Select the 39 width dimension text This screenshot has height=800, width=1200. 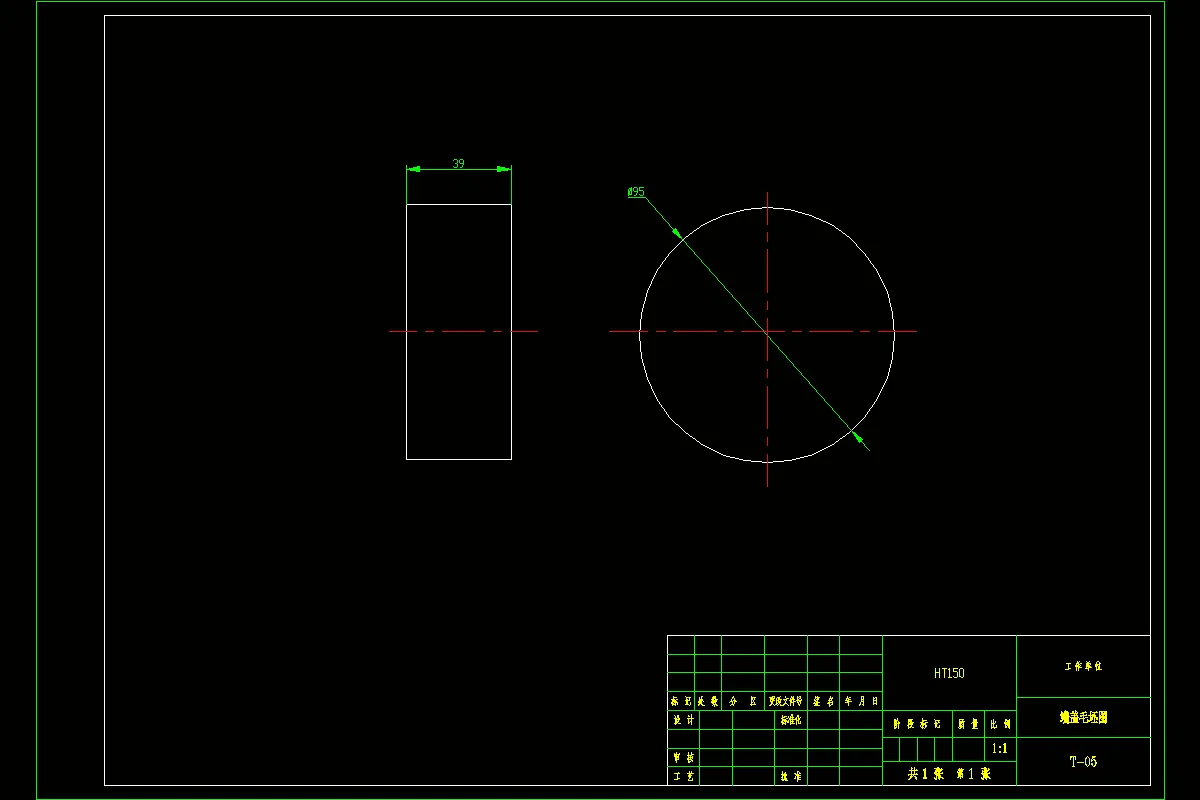pyautogui.click(x=458, y=163)
